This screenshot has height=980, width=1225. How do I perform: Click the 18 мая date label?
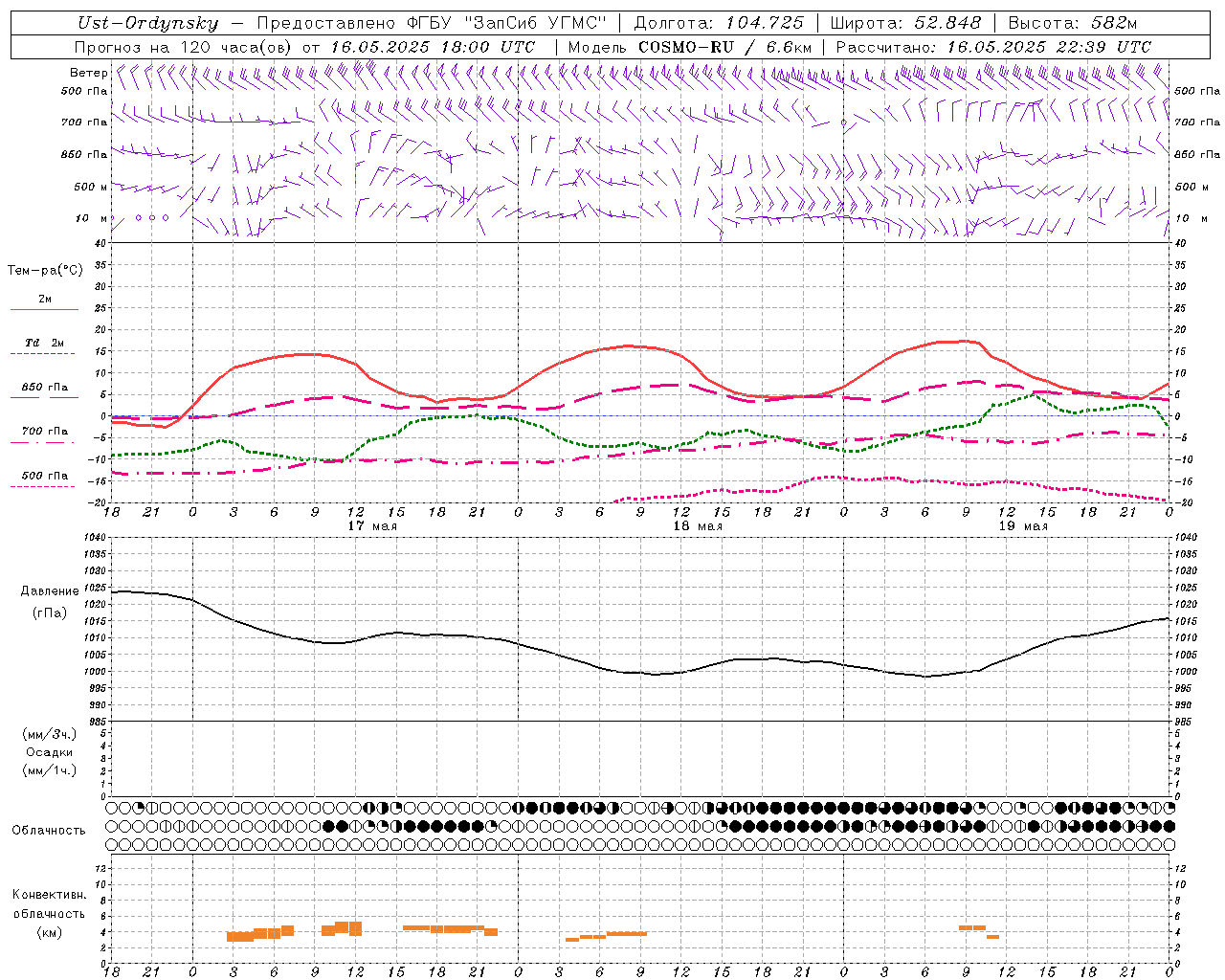698,526
